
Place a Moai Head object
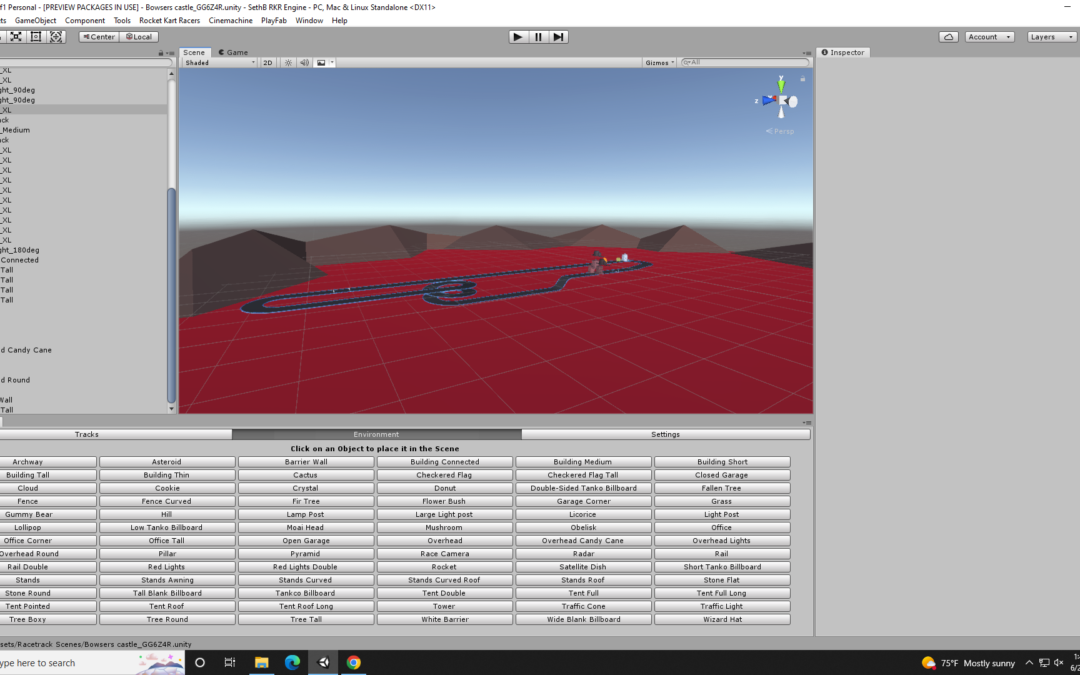tap(305, 528)
